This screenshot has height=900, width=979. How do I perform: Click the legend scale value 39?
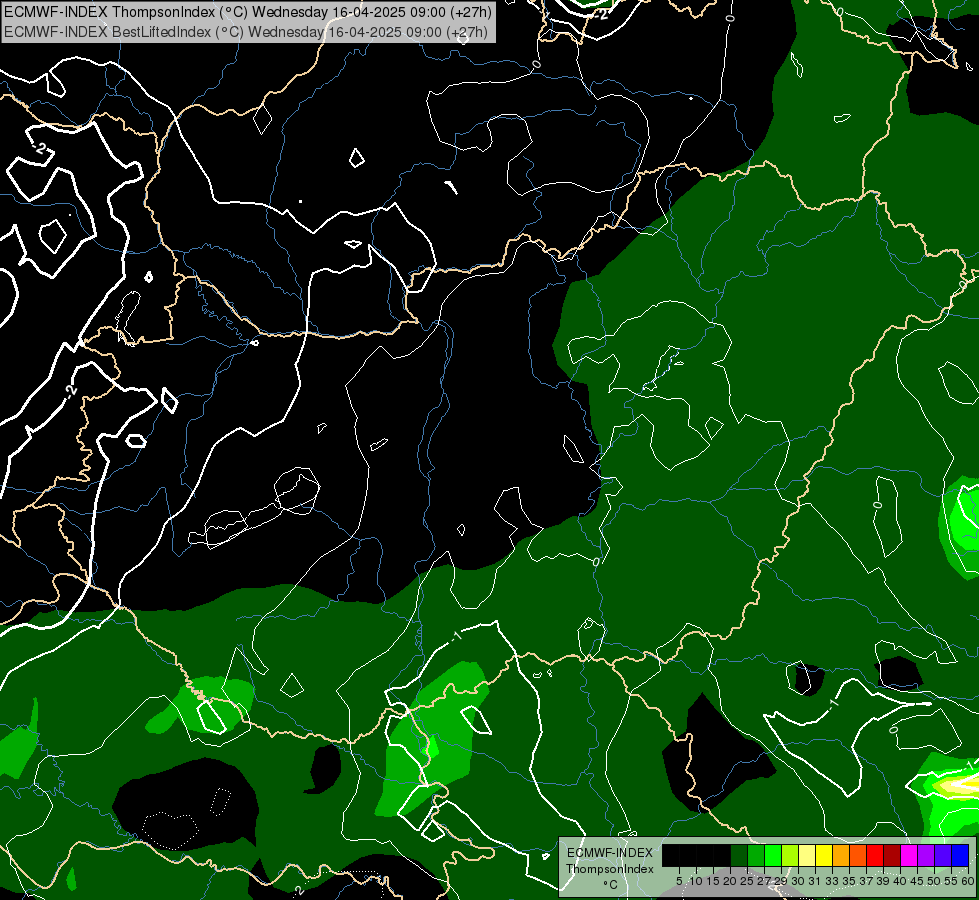883,881
